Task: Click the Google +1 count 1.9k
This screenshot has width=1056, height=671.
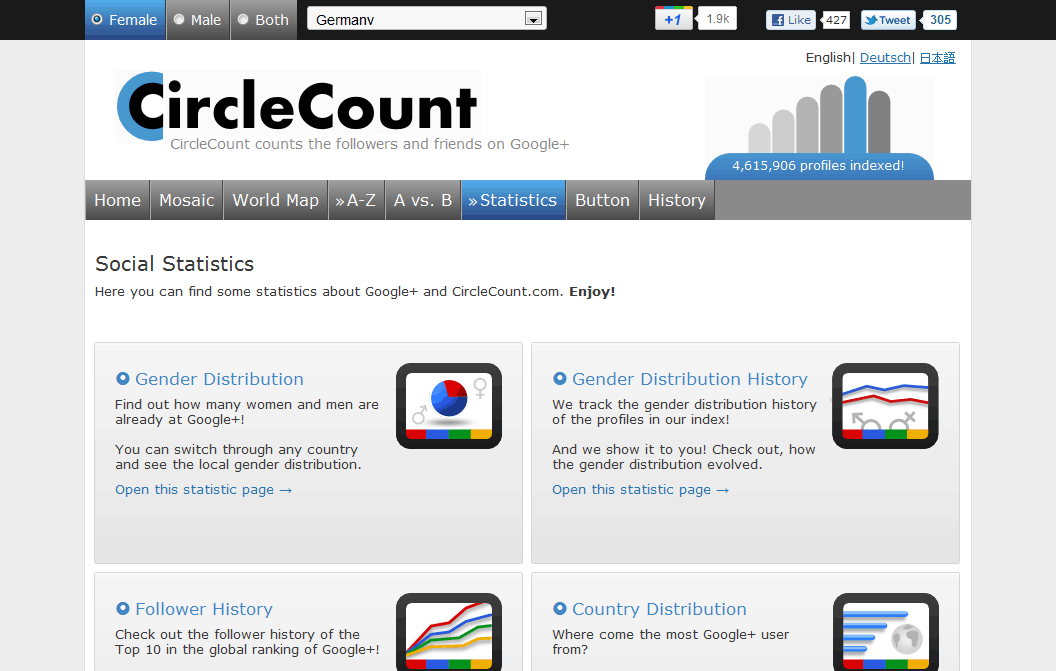Action: [717, 19]
